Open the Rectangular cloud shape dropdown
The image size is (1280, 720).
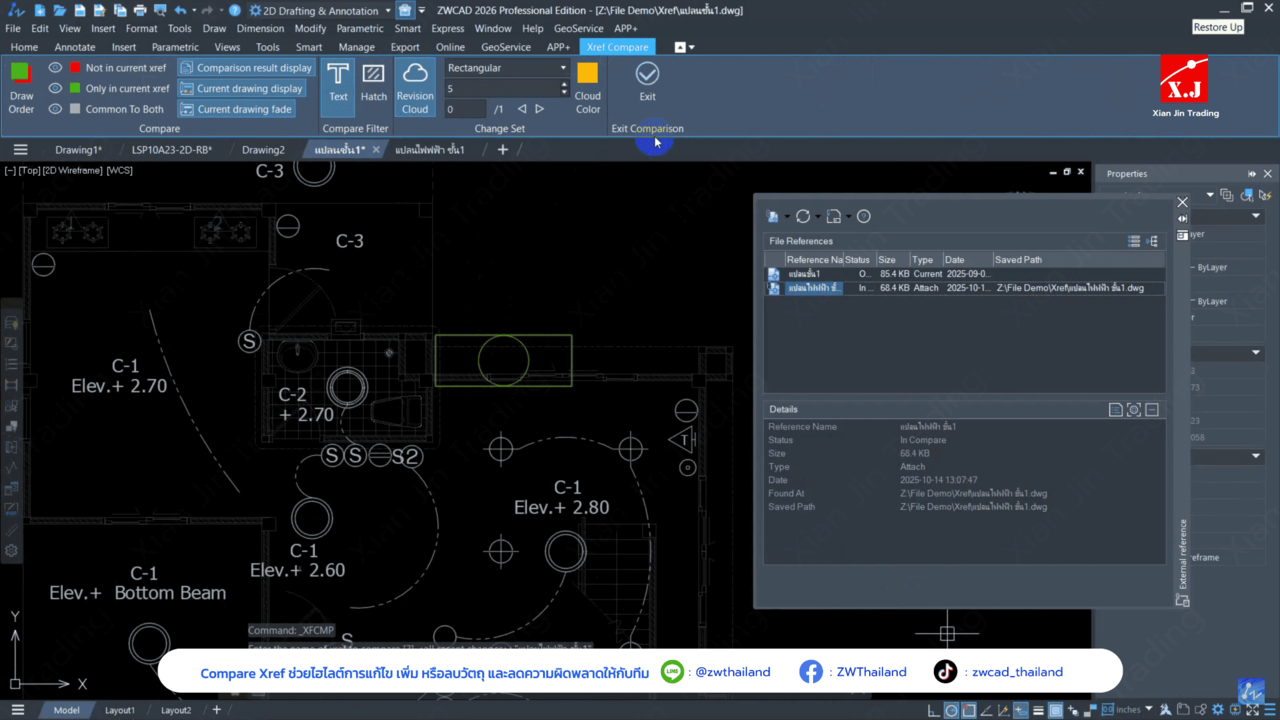pos(563,68)
